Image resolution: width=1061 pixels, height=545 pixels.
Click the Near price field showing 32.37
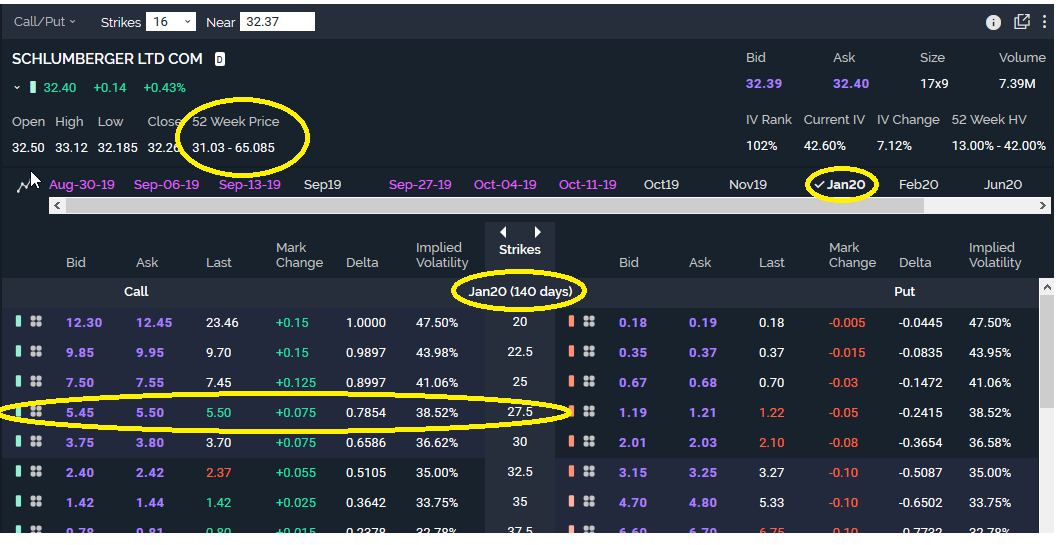point(277,22)
